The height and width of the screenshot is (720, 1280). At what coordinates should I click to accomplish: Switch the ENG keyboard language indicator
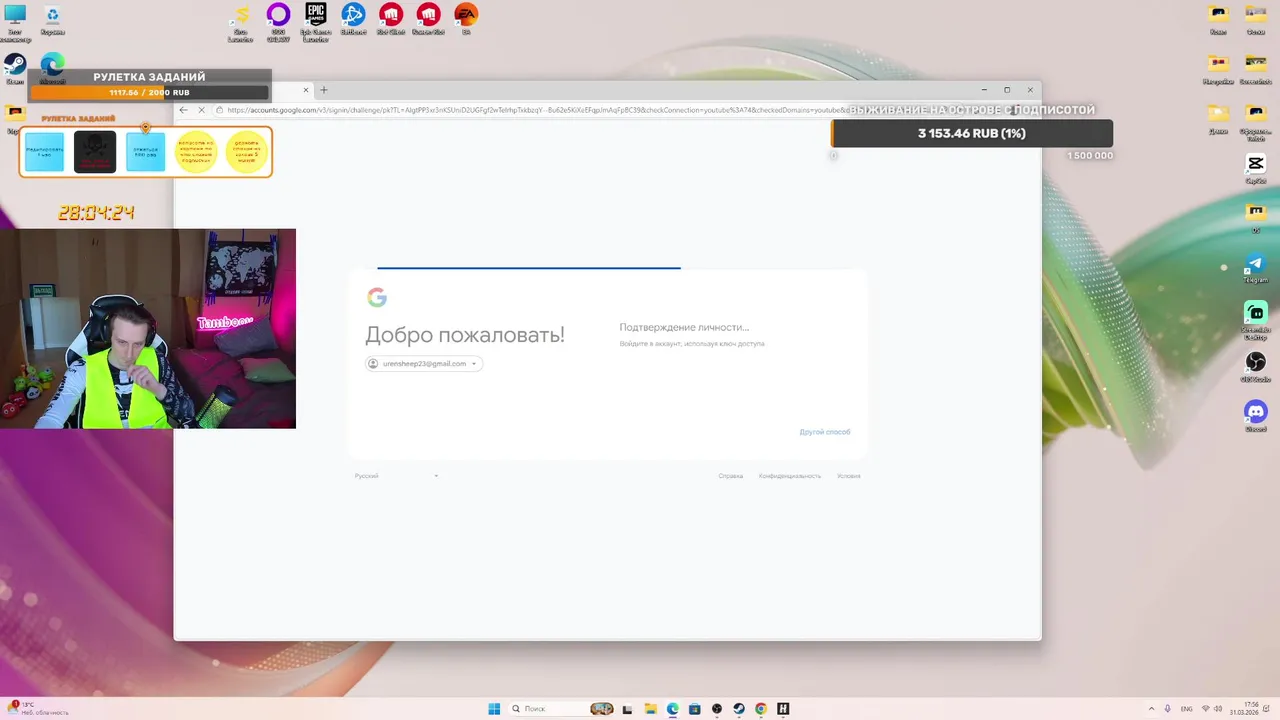(x=1187, y=709)
